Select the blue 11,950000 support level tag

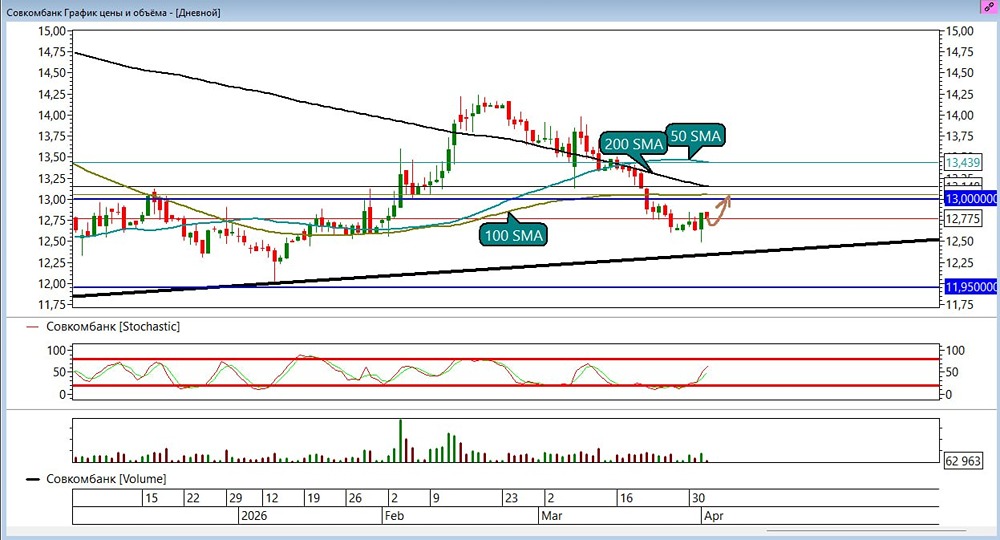971,287
